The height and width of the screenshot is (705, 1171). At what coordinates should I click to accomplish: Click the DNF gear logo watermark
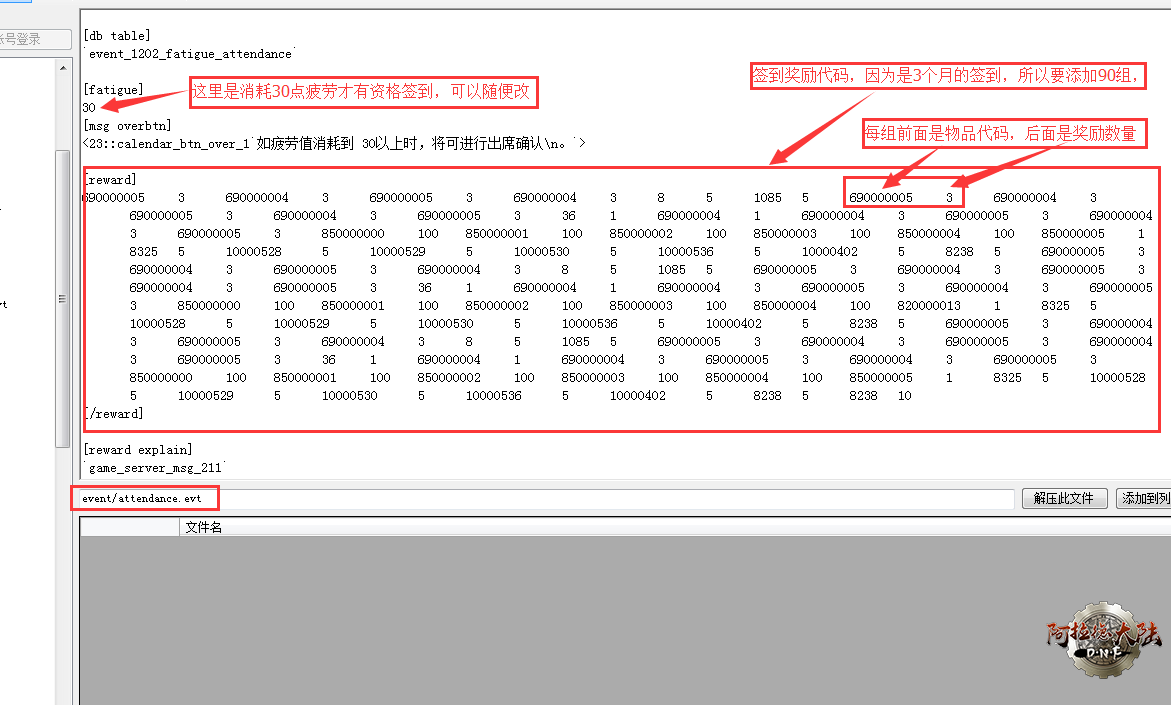pyautogui.click(x=1103, y=638)
